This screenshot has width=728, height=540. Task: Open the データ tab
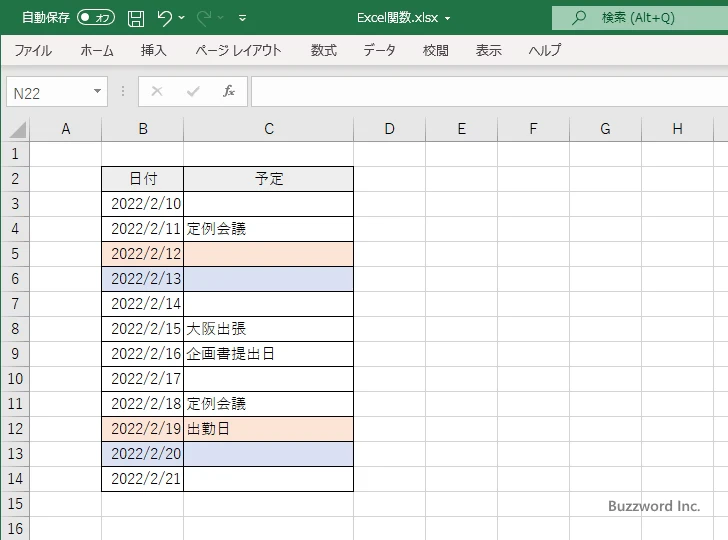tap(379, 50)
